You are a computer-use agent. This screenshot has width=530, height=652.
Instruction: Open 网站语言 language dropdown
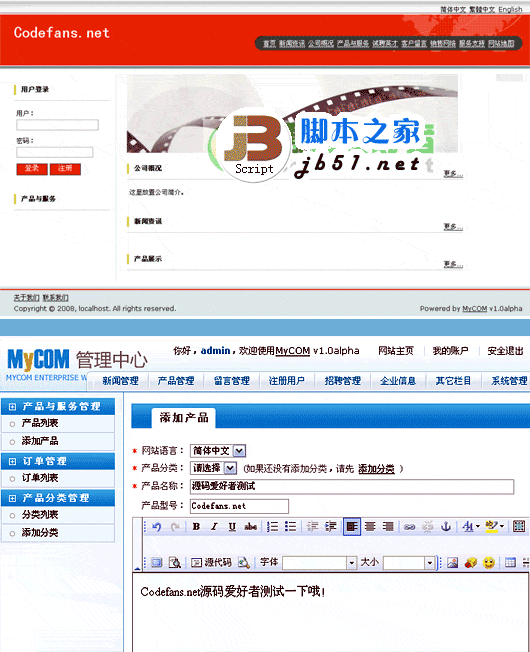coord(218,451)
